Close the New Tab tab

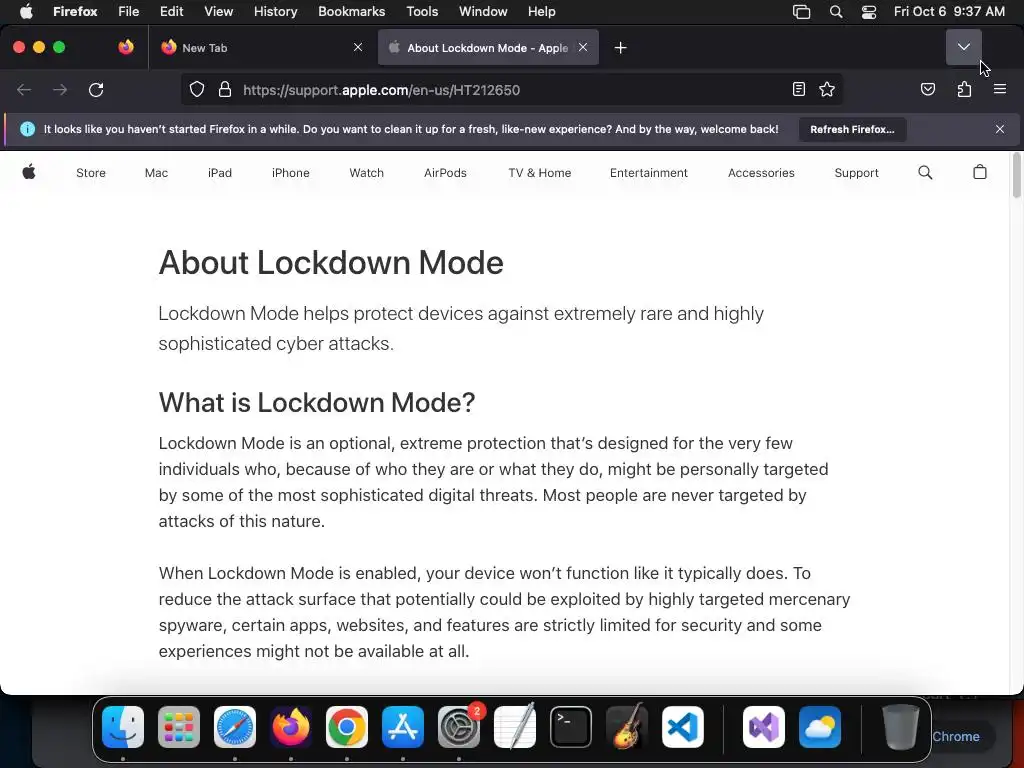point(358,47)
